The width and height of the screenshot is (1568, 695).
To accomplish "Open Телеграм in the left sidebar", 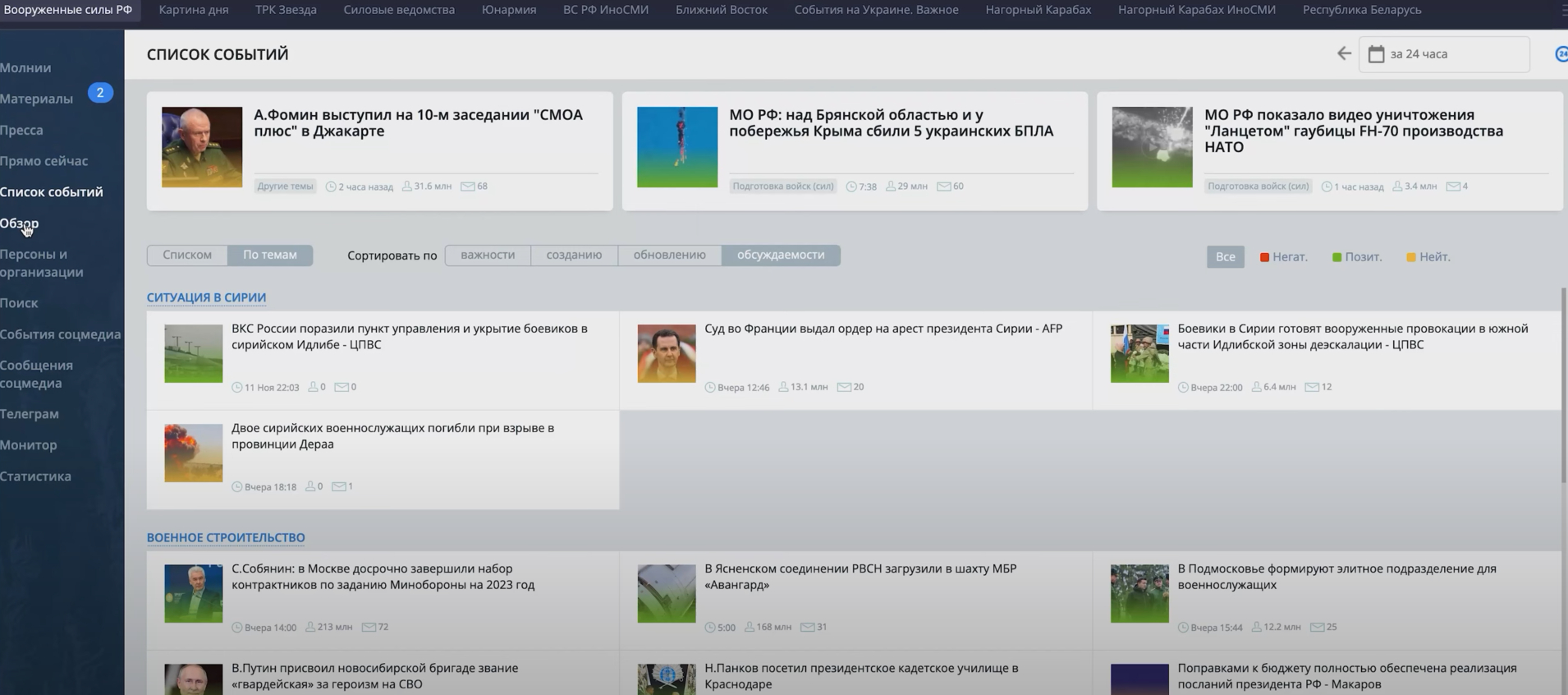I will click(x=30, y=414).
